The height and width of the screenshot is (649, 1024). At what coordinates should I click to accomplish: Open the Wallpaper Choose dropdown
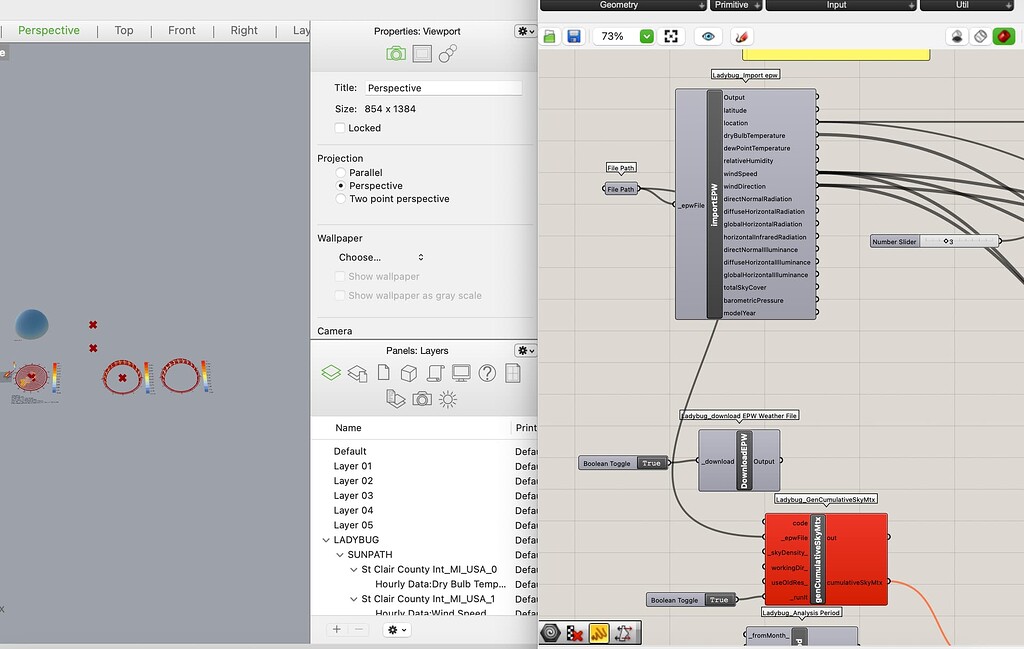[381, 257]
